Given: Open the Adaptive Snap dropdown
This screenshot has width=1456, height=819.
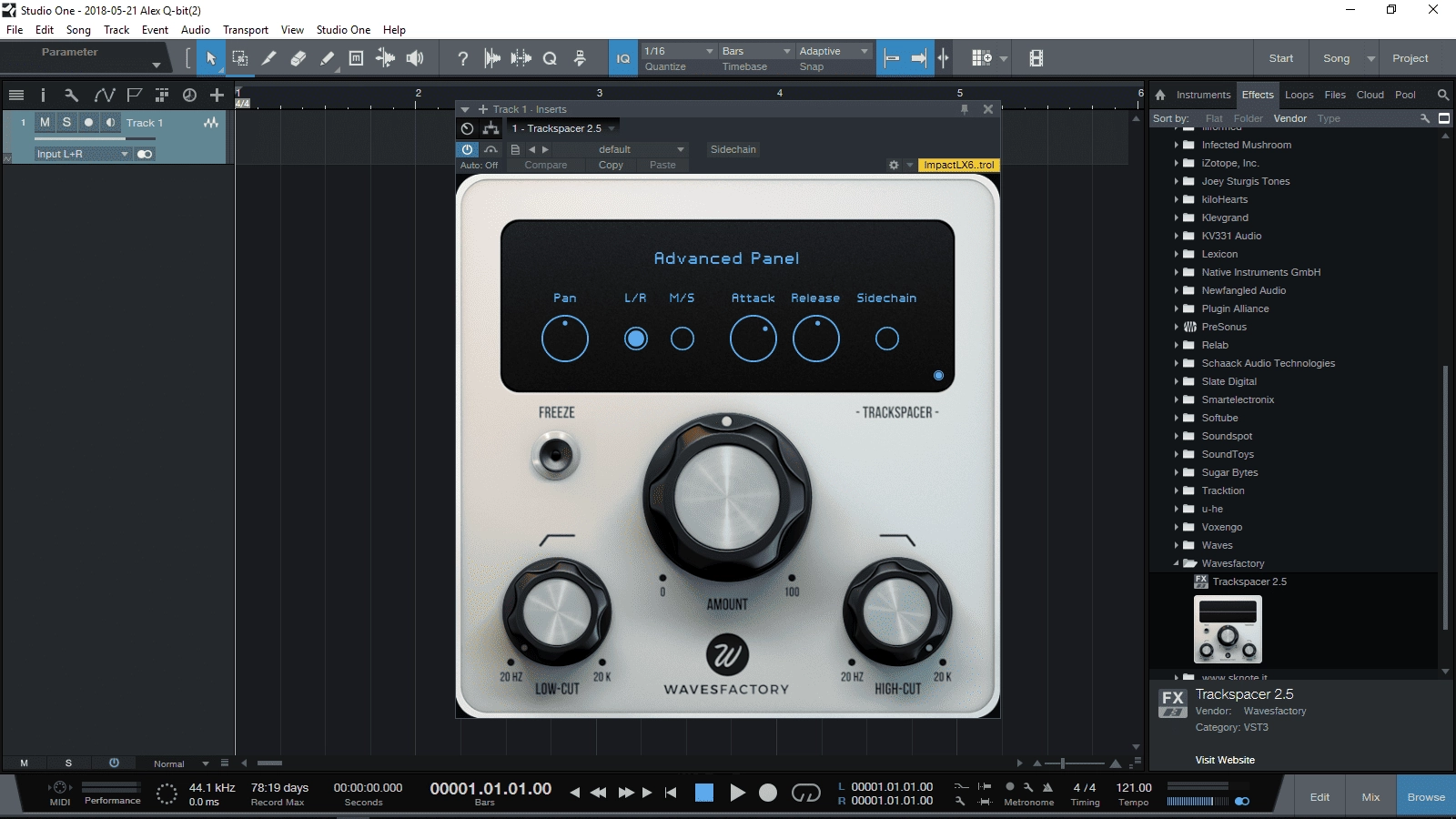Looking at the screenshot, I should point(834,51).
